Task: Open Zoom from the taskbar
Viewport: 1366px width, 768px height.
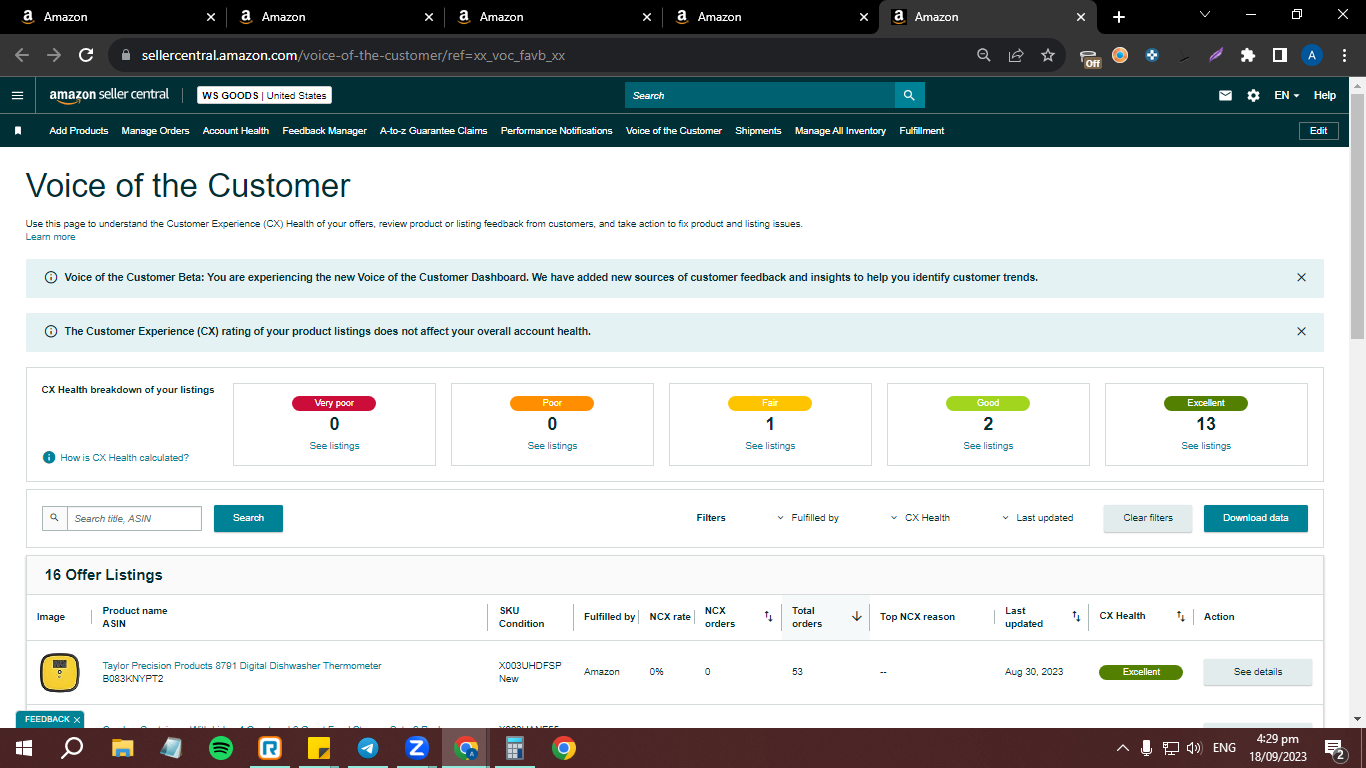Action: [417, 747]
